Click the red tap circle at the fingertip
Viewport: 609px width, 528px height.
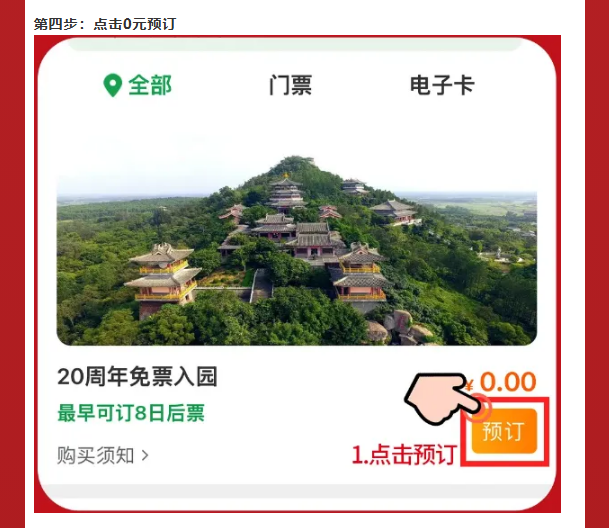point(479,408)
